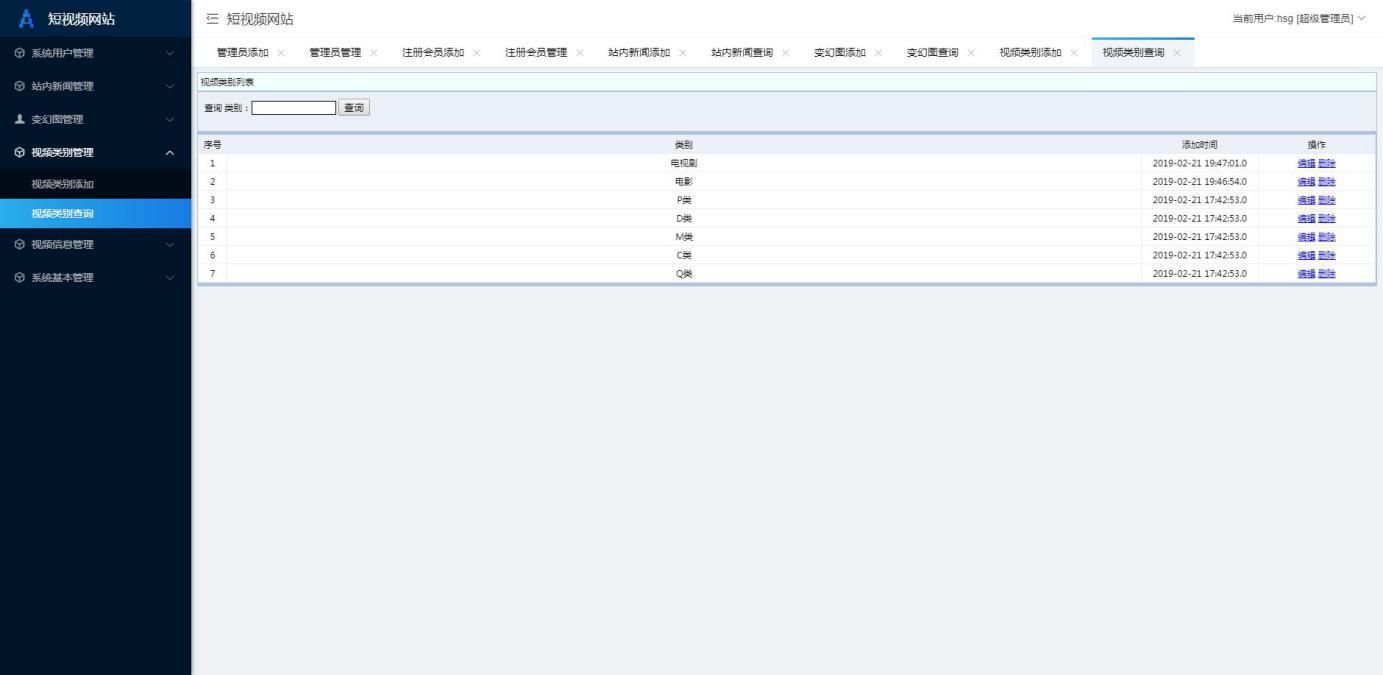
Task: Select 视频类别查询 in the sidebar submenu
Action: (95, 213)
